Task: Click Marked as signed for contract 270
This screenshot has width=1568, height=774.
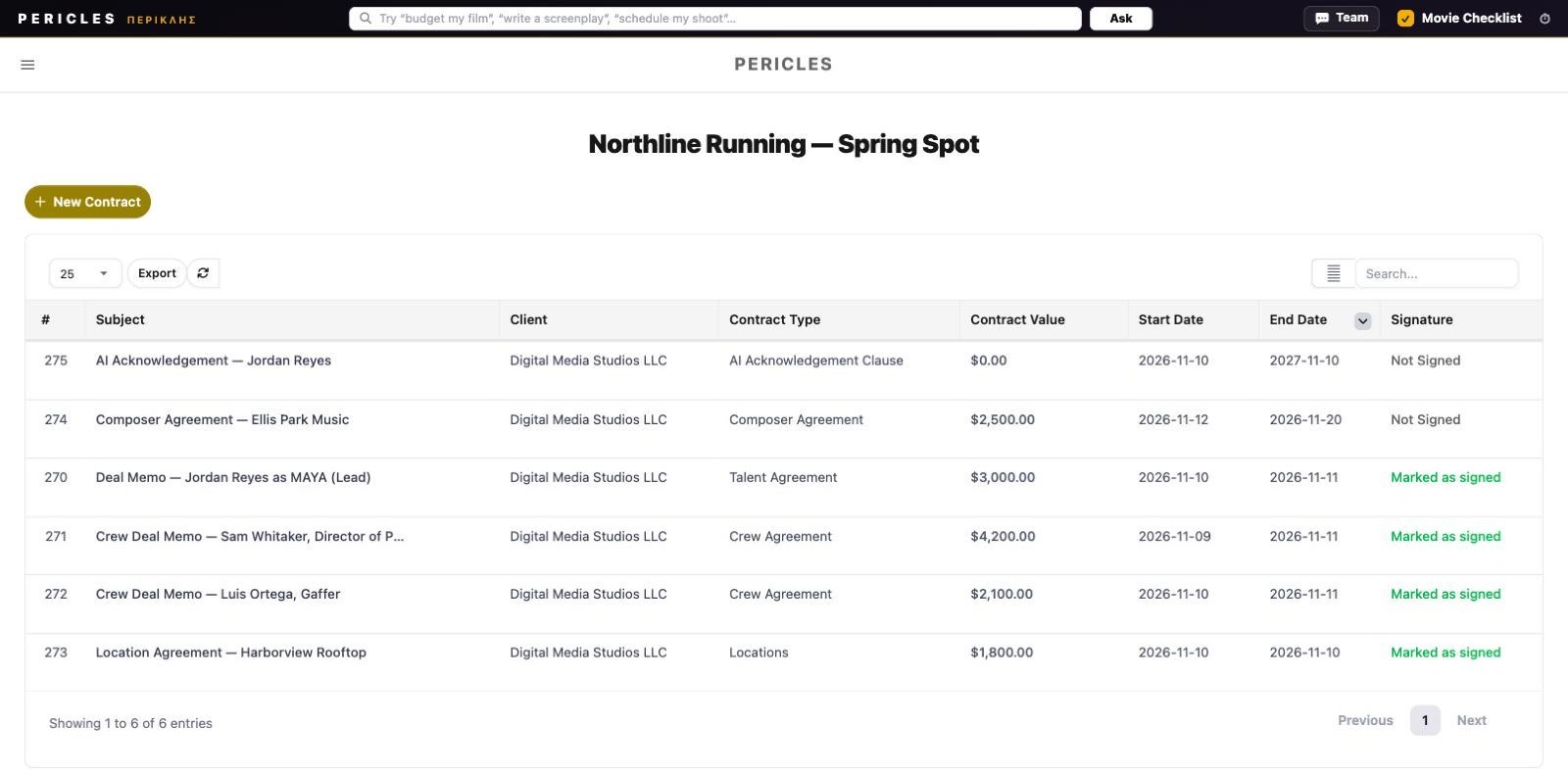Action: click(1445, 477)
